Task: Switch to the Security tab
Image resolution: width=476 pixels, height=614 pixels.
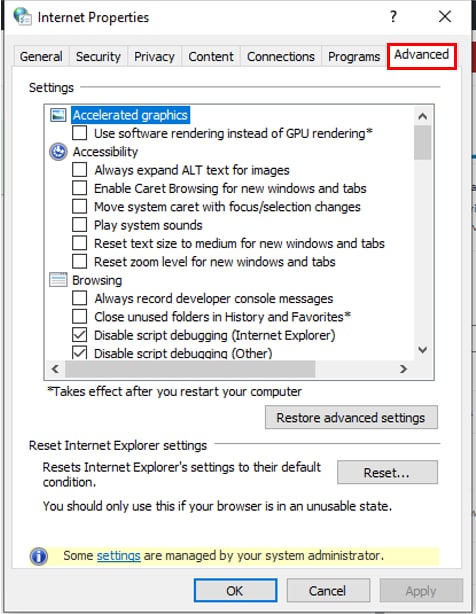Action: point(98,57)
